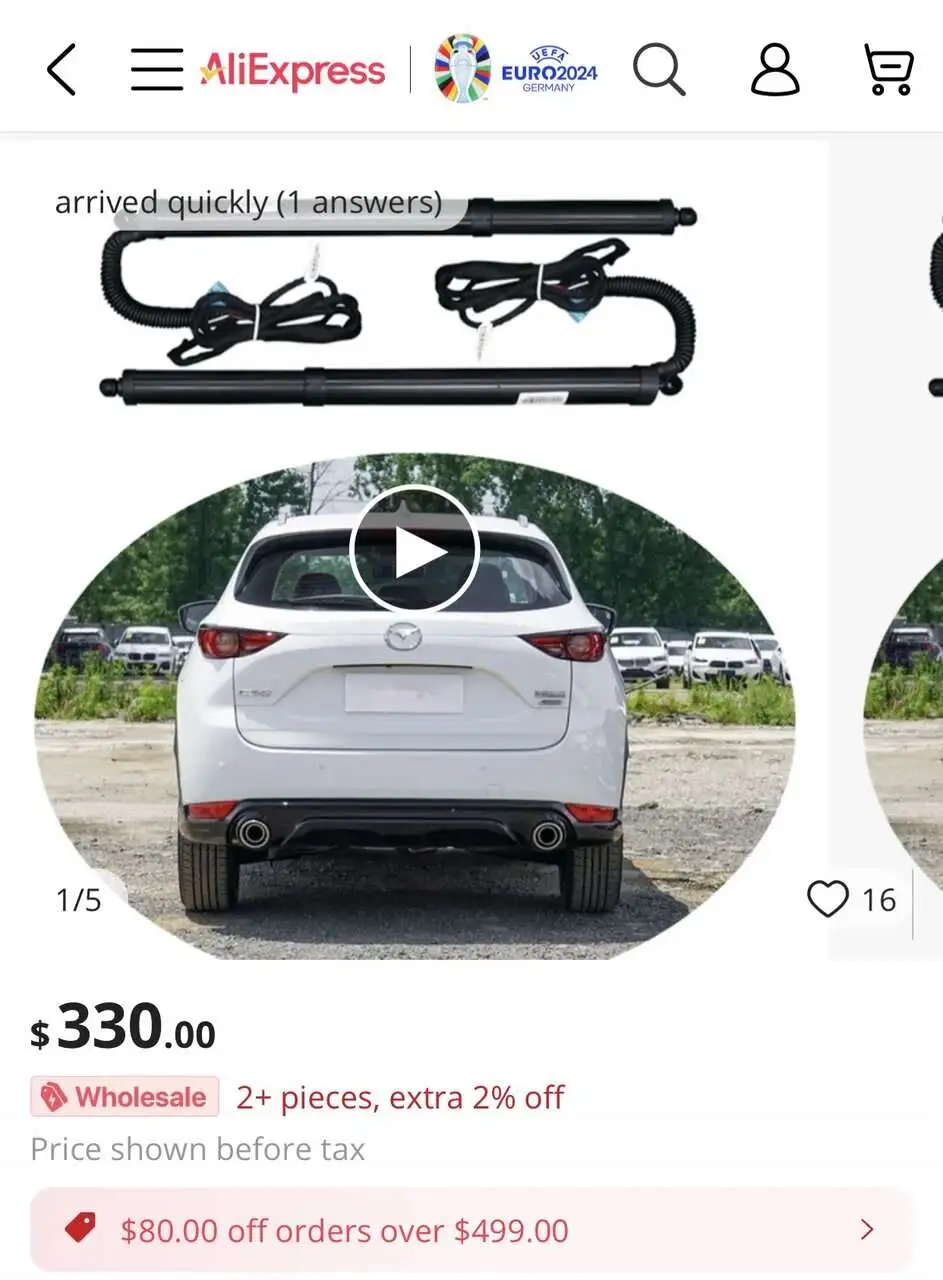Go back using the left arrow icon
943x1280 pixels.
[62, 70]
